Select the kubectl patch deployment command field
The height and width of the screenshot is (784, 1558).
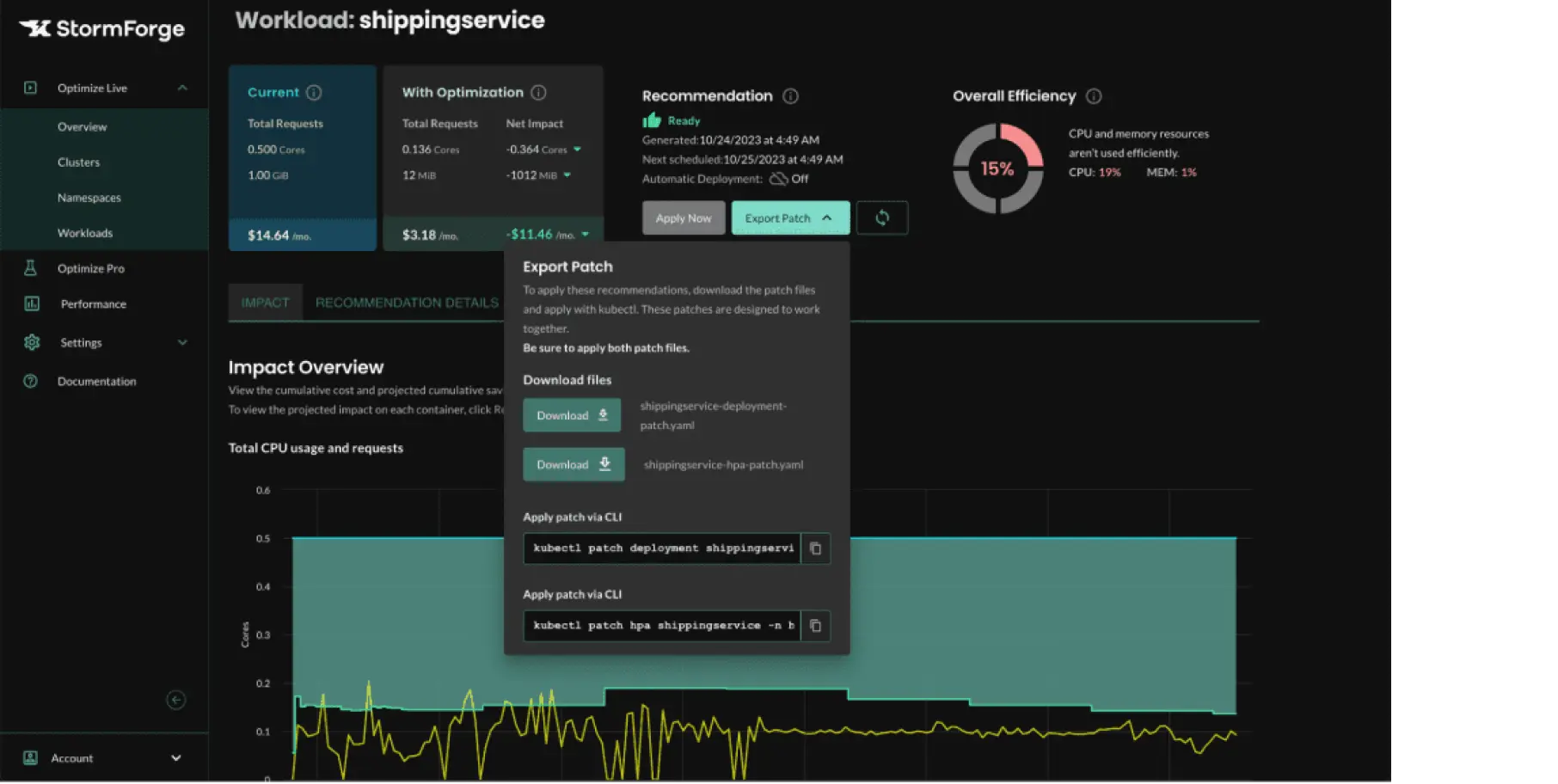pos(662,548)
